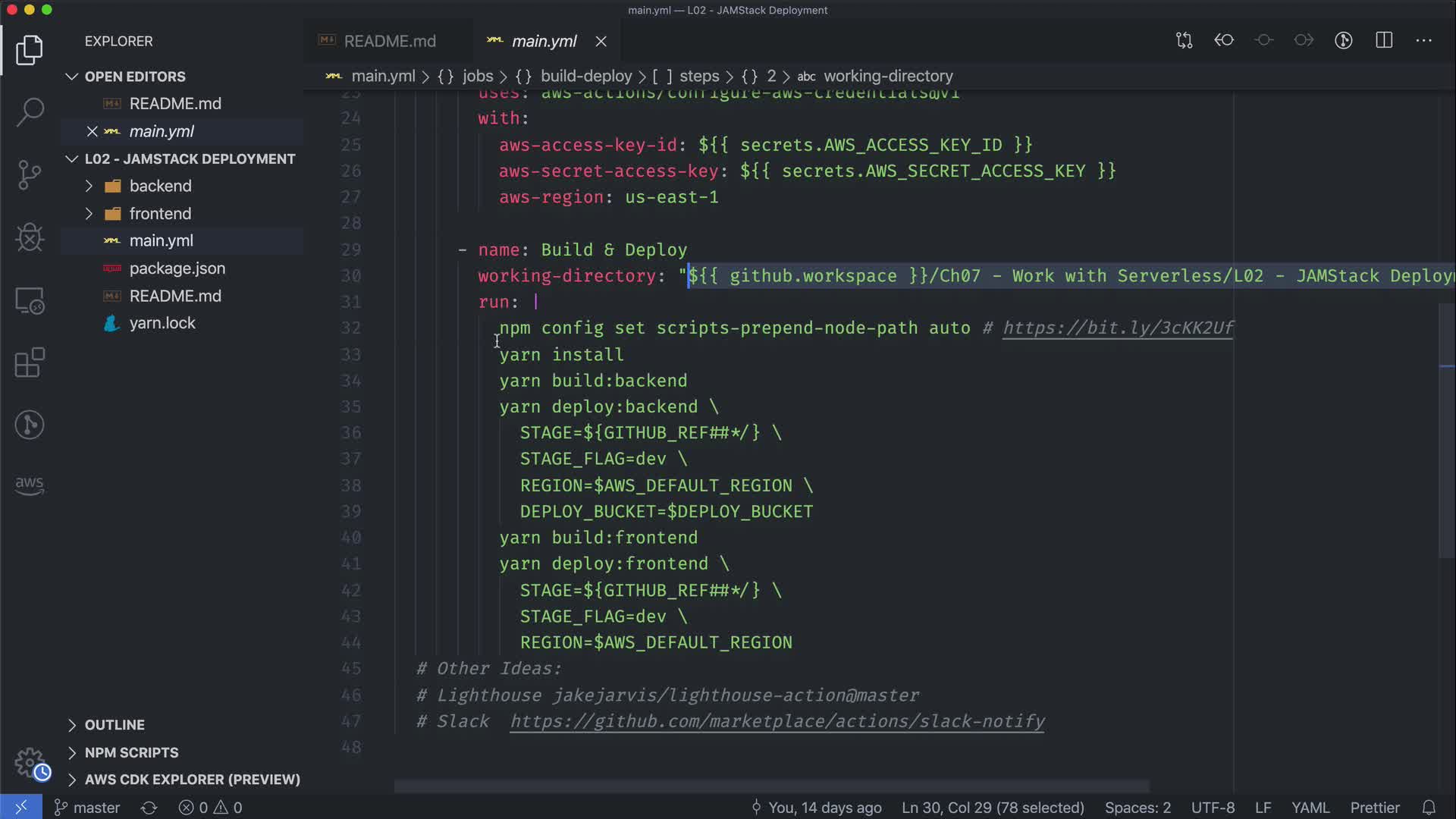1456x819 pixels.
Task: Open the Extensions view icon
Action: [x=30, y=362]
